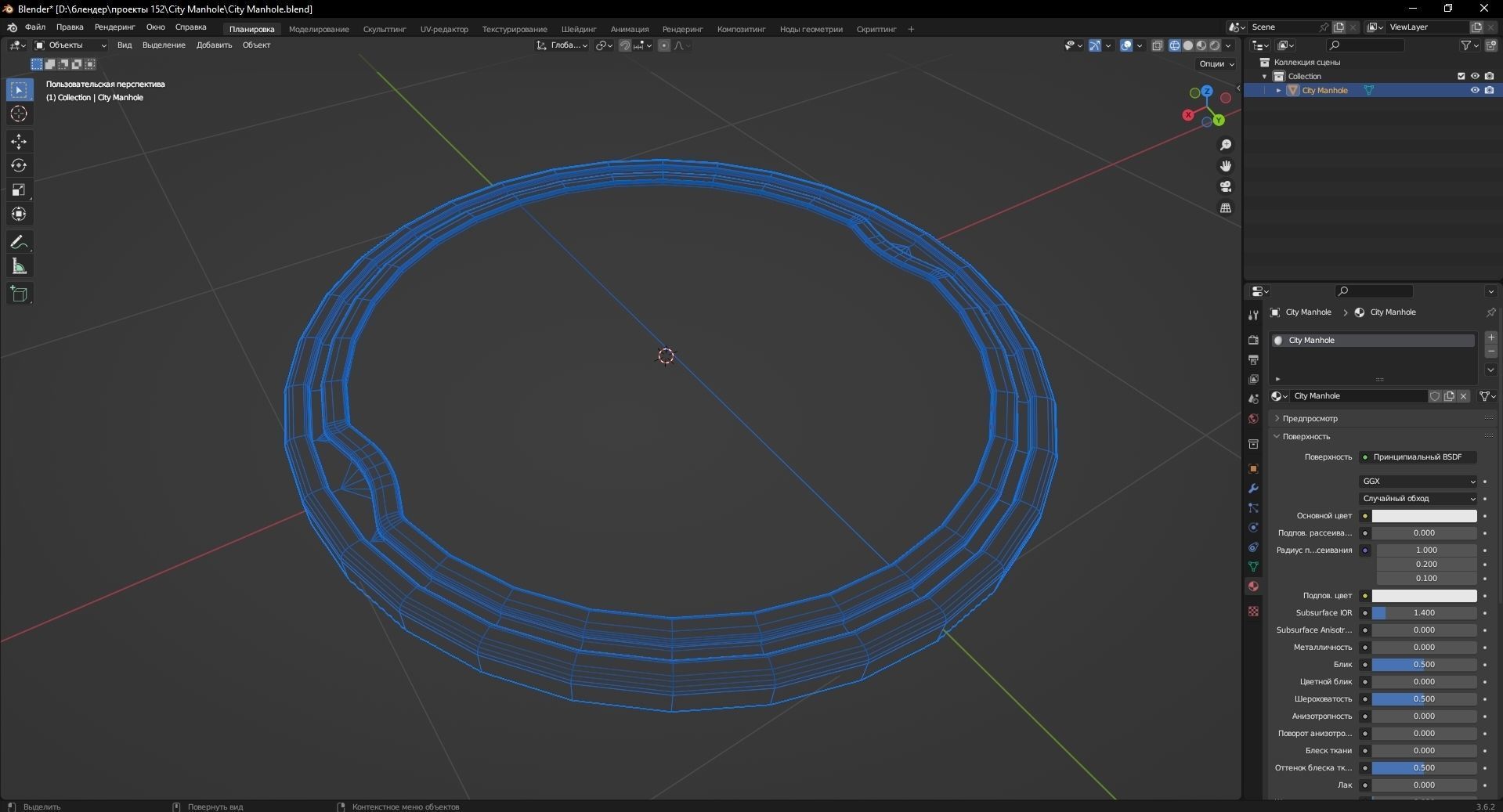This screenshot has height=812, width=1503.
Task: Select the Scale tool
Action: (19, 189)
